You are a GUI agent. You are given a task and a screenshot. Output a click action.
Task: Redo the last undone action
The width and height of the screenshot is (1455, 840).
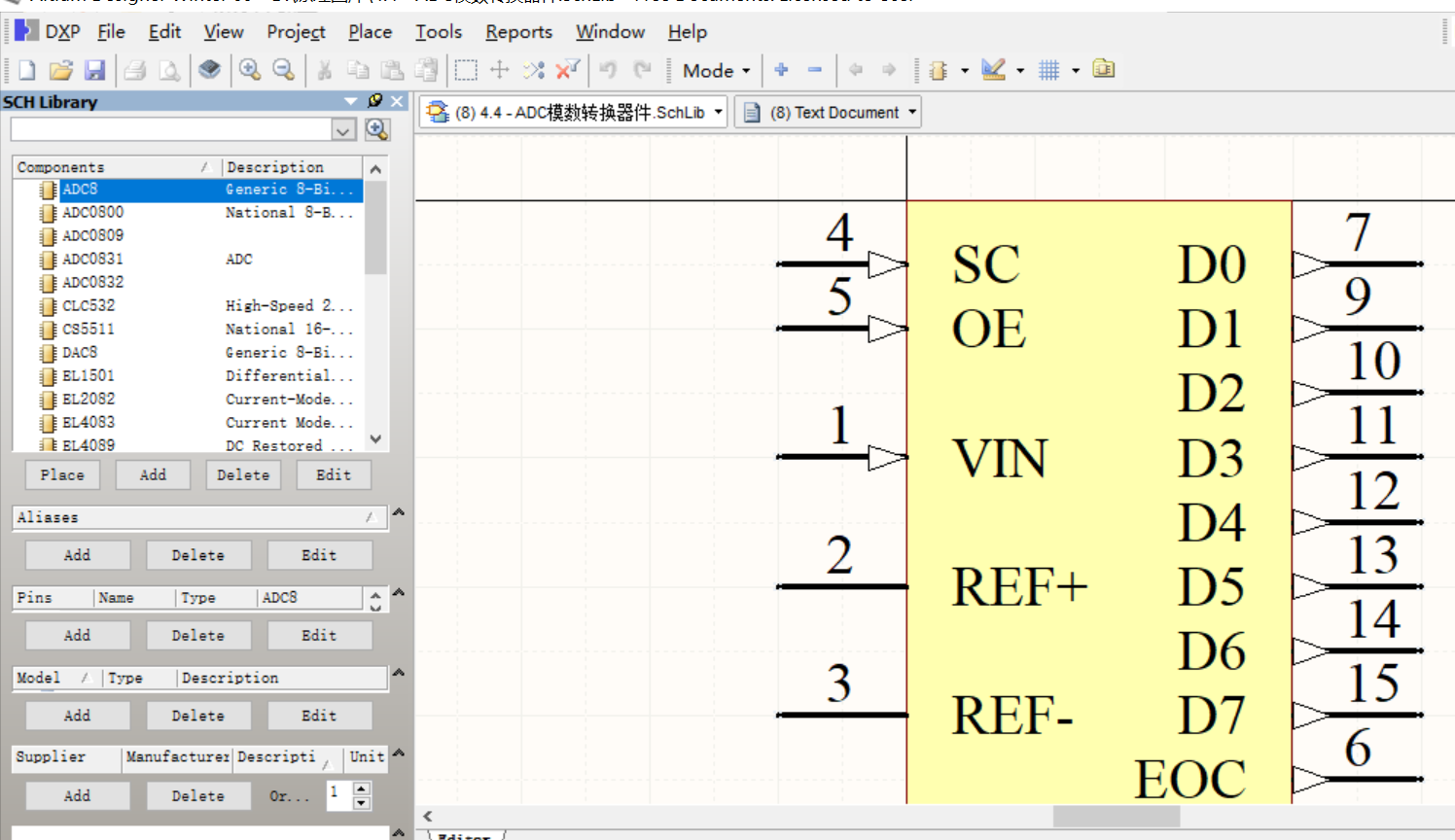[x=642, y=70]
